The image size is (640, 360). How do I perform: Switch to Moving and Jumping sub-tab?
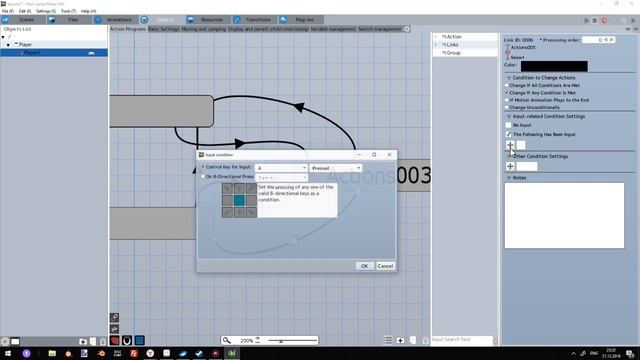coord(204,29)
